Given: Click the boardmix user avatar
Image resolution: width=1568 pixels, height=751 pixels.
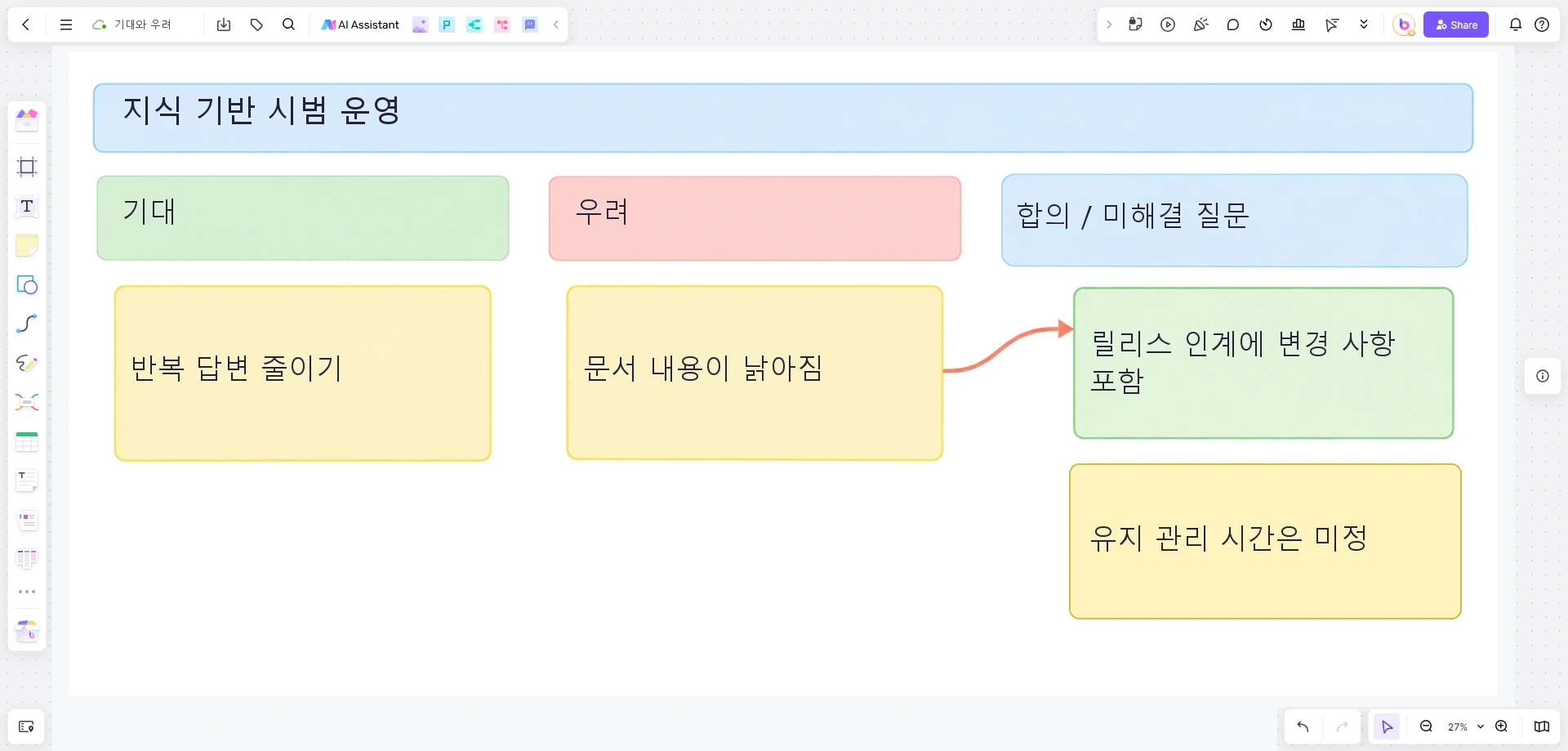Looking at the screenshot, I should pos(1404,25).
